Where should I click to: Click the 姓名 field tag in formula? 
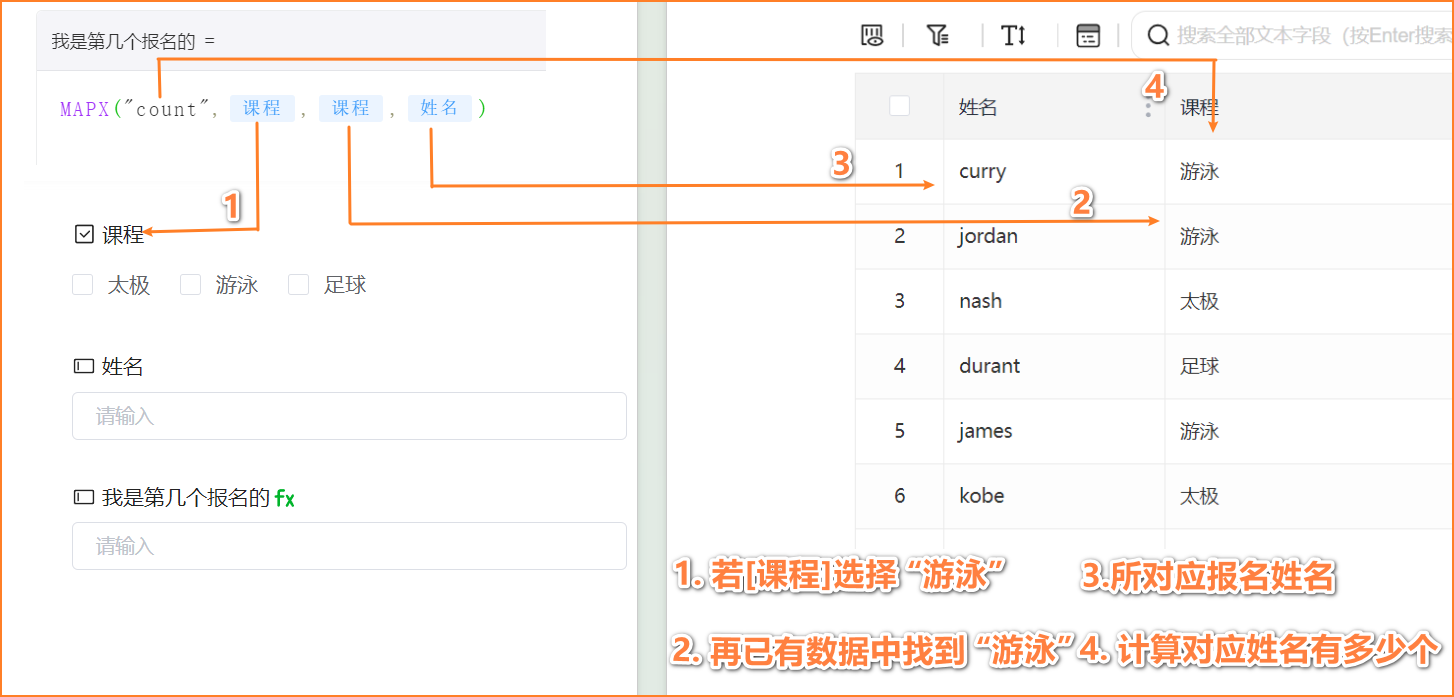[x=439, y=109]
